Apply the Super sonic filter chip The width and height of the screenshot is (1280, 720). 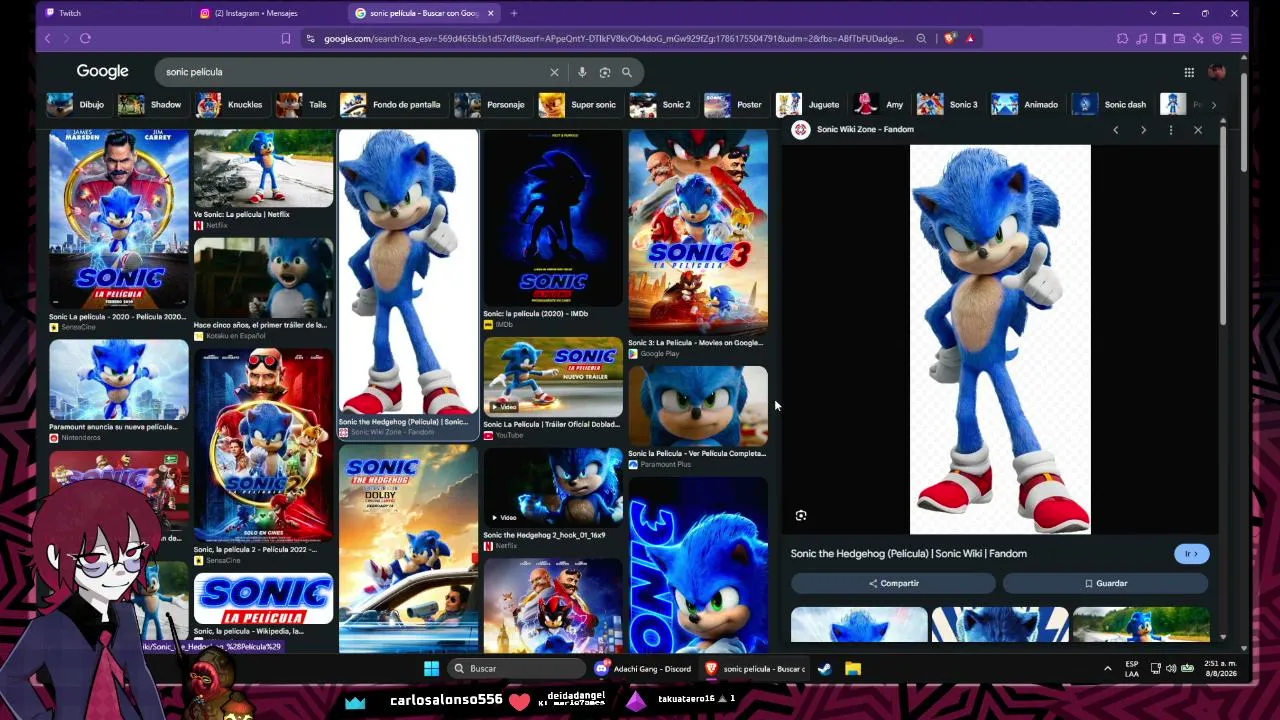578,105
